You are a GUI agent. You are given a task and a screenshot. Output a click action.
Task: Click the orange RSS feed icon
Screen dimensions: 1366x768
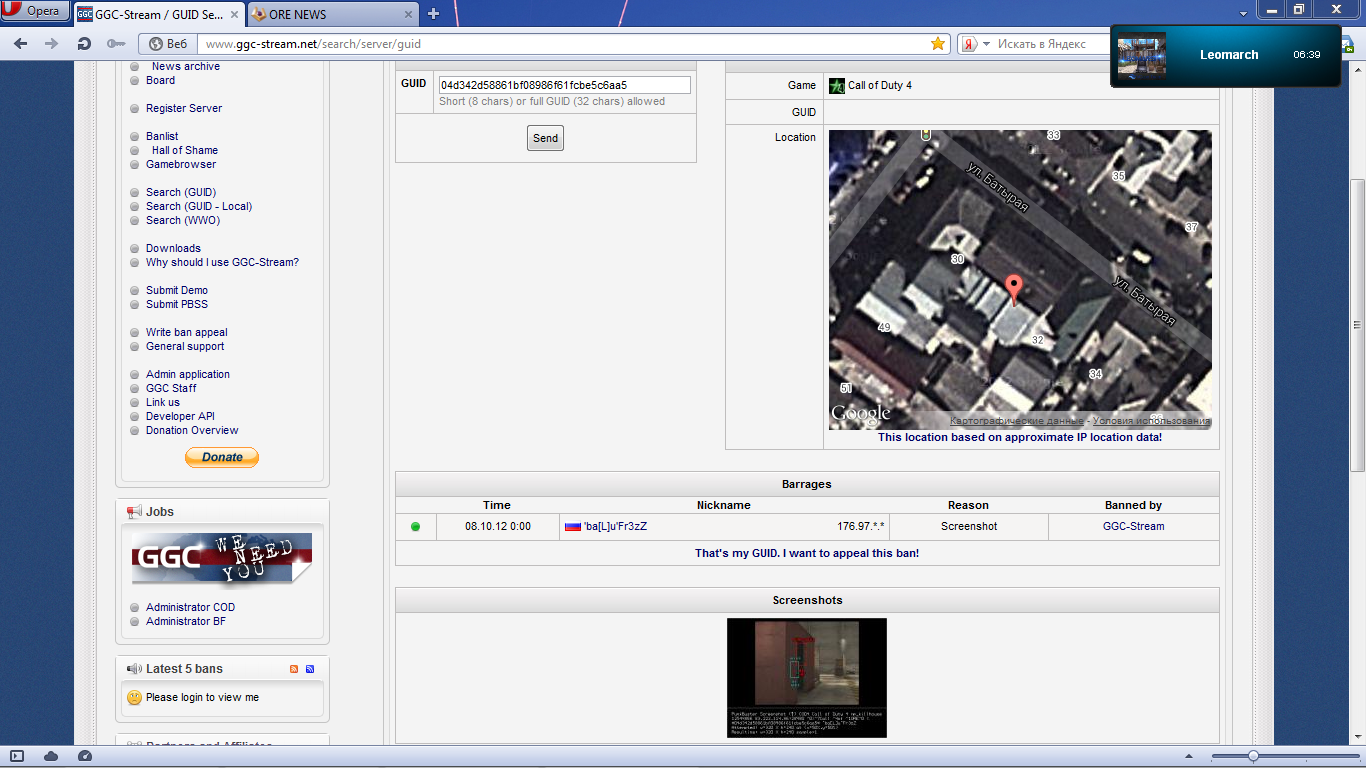(294, 669)
